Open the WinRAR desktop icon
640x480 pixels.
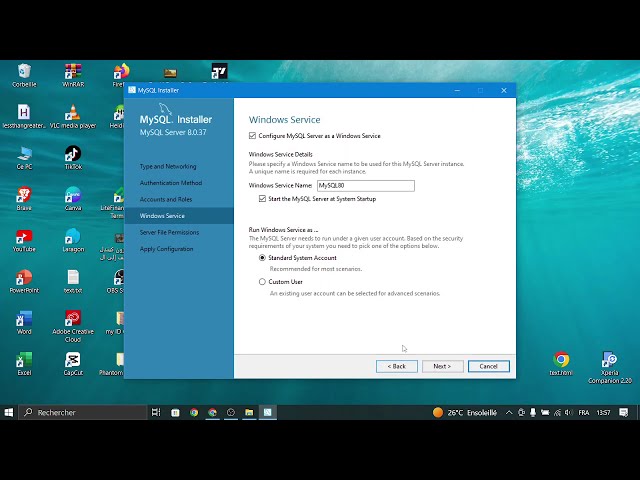click(73, 75)
